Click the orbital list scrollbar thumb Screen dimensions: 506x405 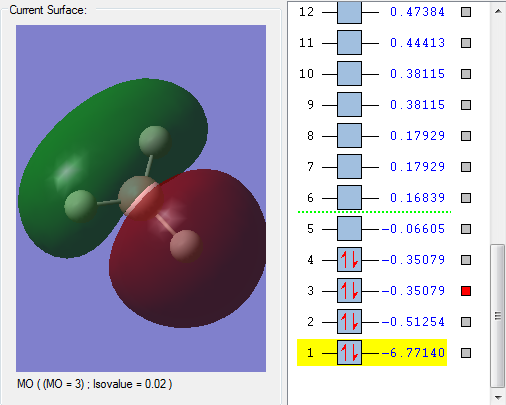[x=498, y=316]
